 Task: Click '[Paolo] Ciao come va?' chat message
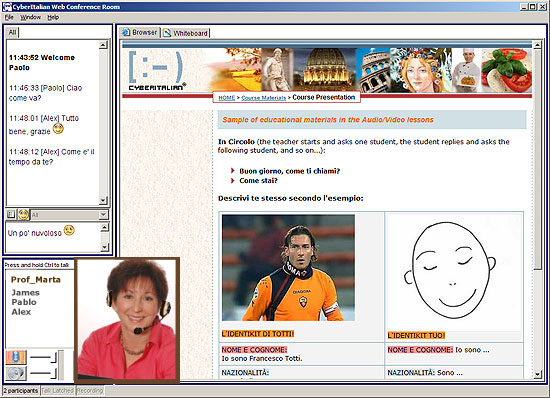45,93
